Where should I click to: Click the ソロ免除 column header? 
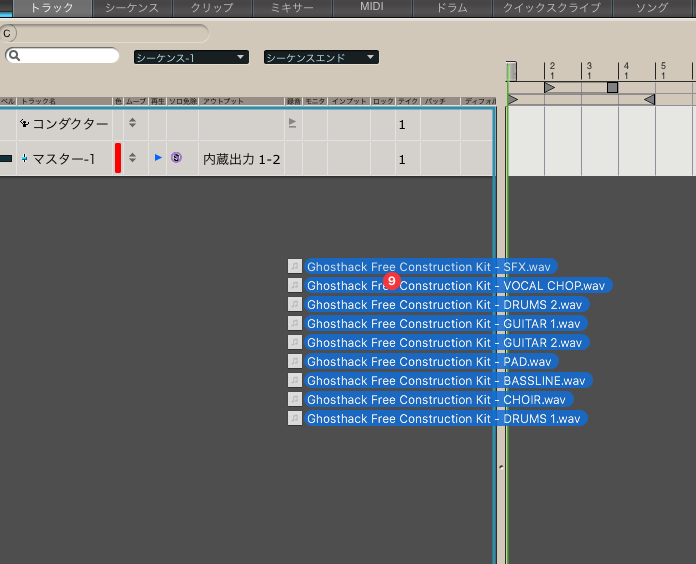click(183, 101)
